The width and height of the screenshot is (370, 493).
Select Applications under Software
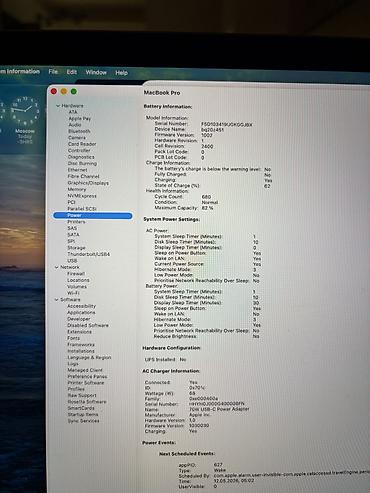pyautogui.click(x=81, y=313)
